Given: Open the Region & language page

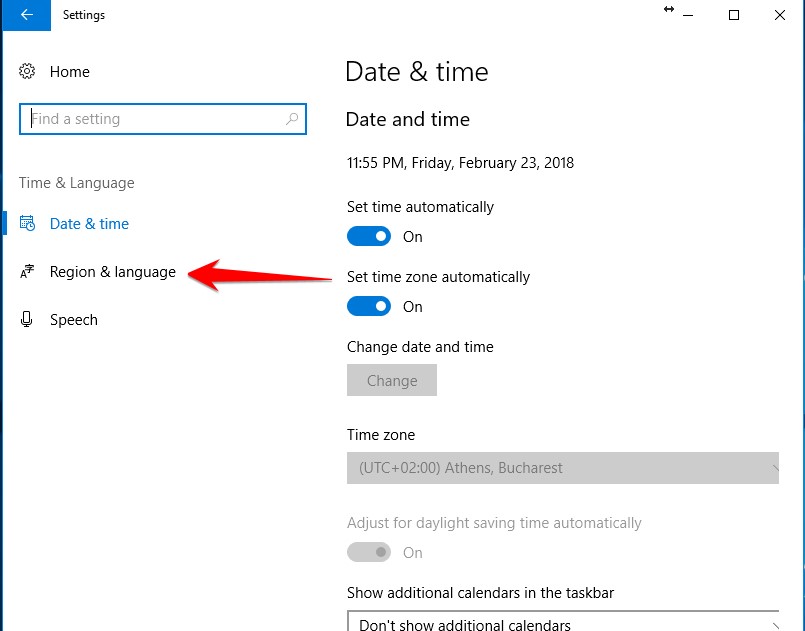Looking at the screenshot, I should coord(112,272).
